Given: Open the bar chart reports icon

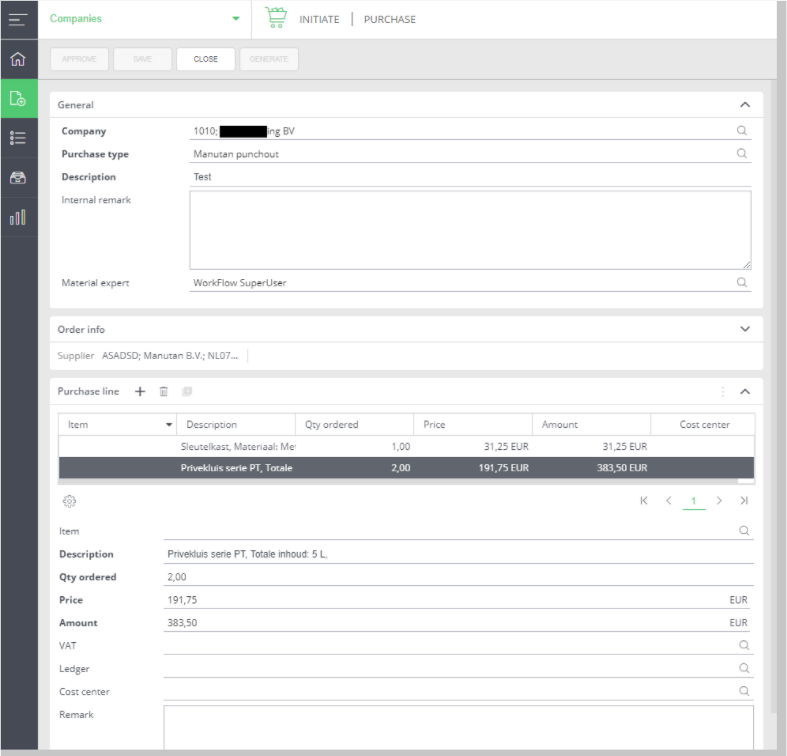Looking at the screenshot, I should pyautogui.click(x=18, y=217).
